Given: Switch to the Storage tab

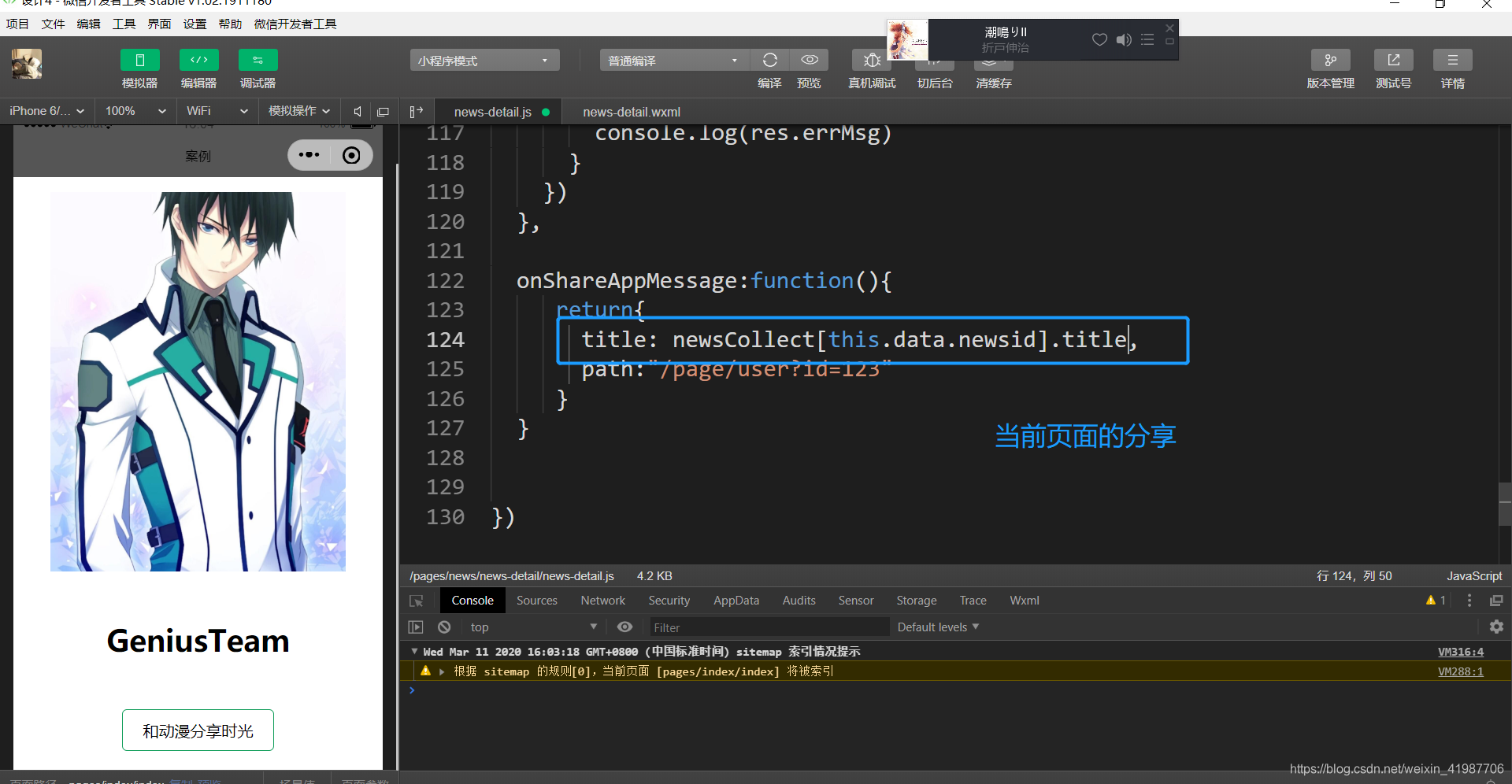Looking at the screenshot, I should [917, 601].
